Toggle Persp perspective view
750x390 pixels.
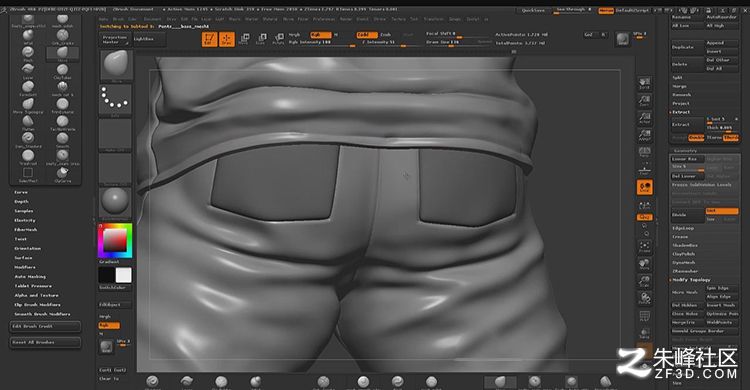tap(644, 152)
